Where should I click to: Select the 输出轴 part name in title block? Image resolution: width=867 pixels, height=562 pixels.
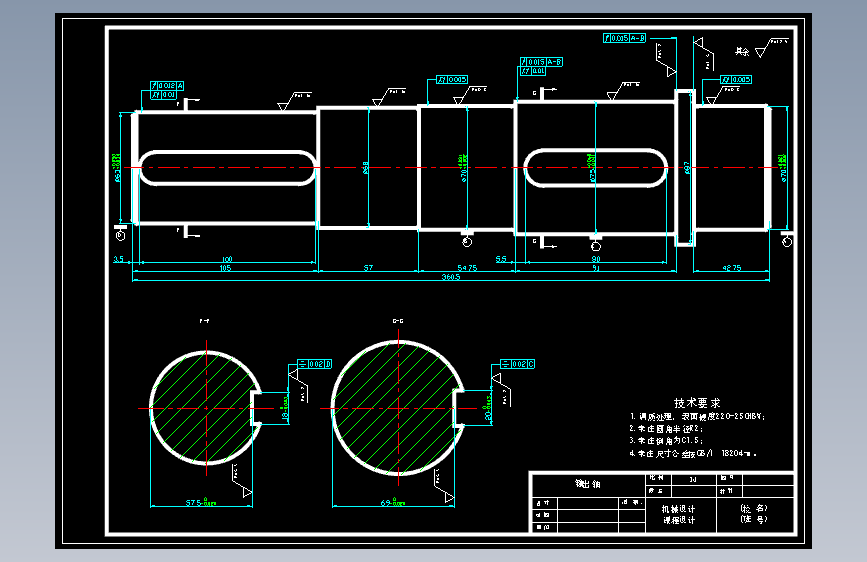pos(588,483)
